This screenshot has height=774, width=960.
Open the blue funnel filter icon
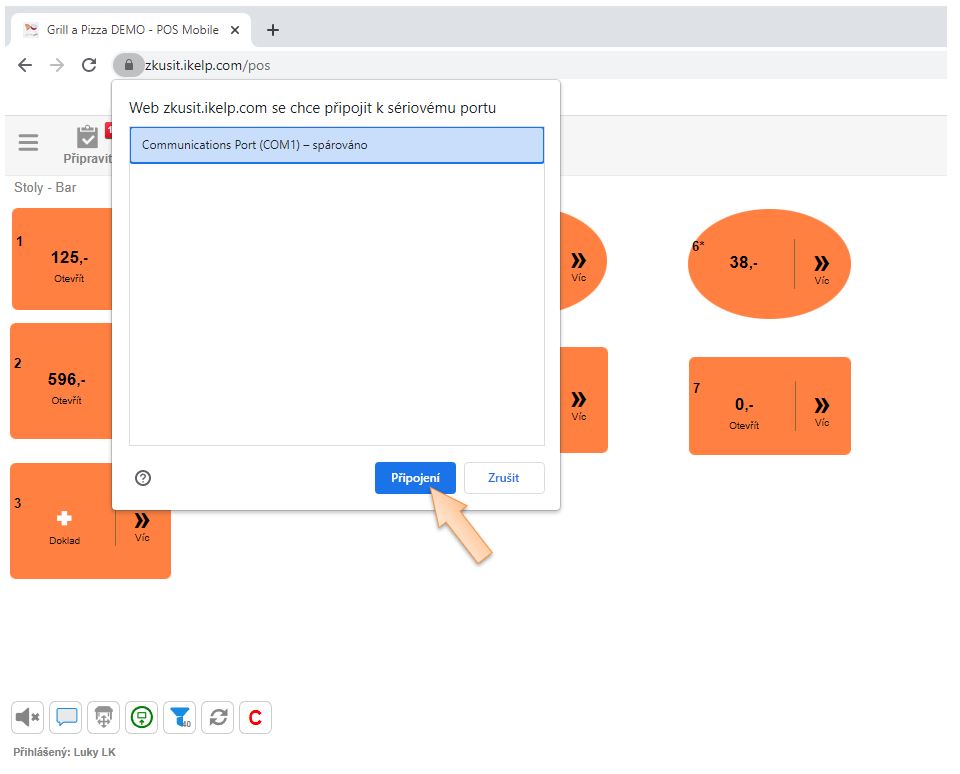coord(180,717)
